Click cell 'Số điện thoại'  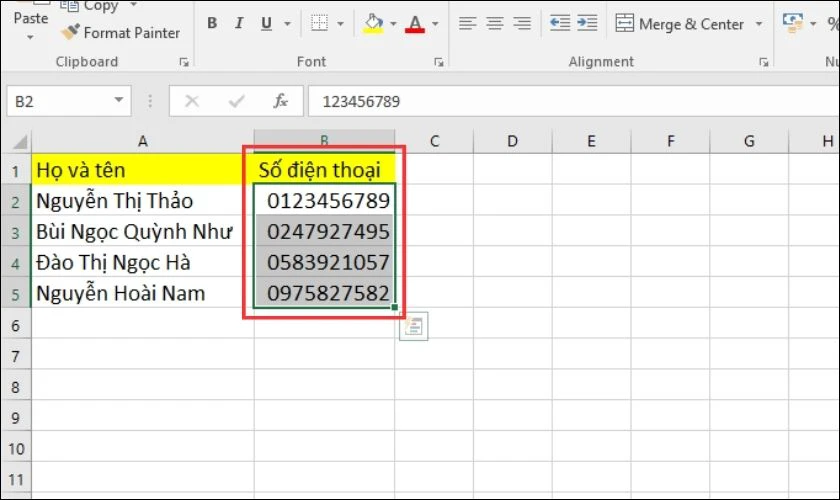(324, 170)
